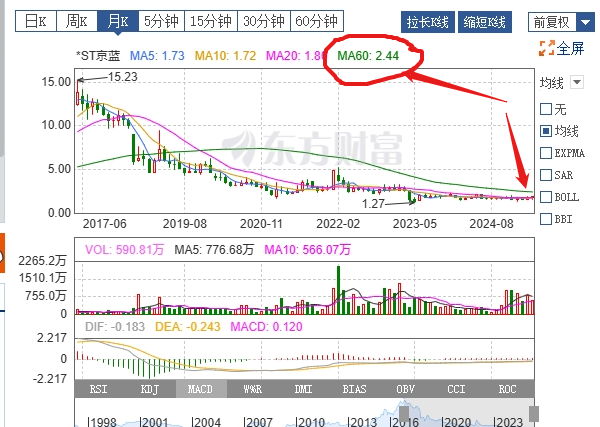Image resolution: width=600 pixels, height=427 pixels.
Task: Click the MACD: 0.120 value
Action: [x=266, y=327]
